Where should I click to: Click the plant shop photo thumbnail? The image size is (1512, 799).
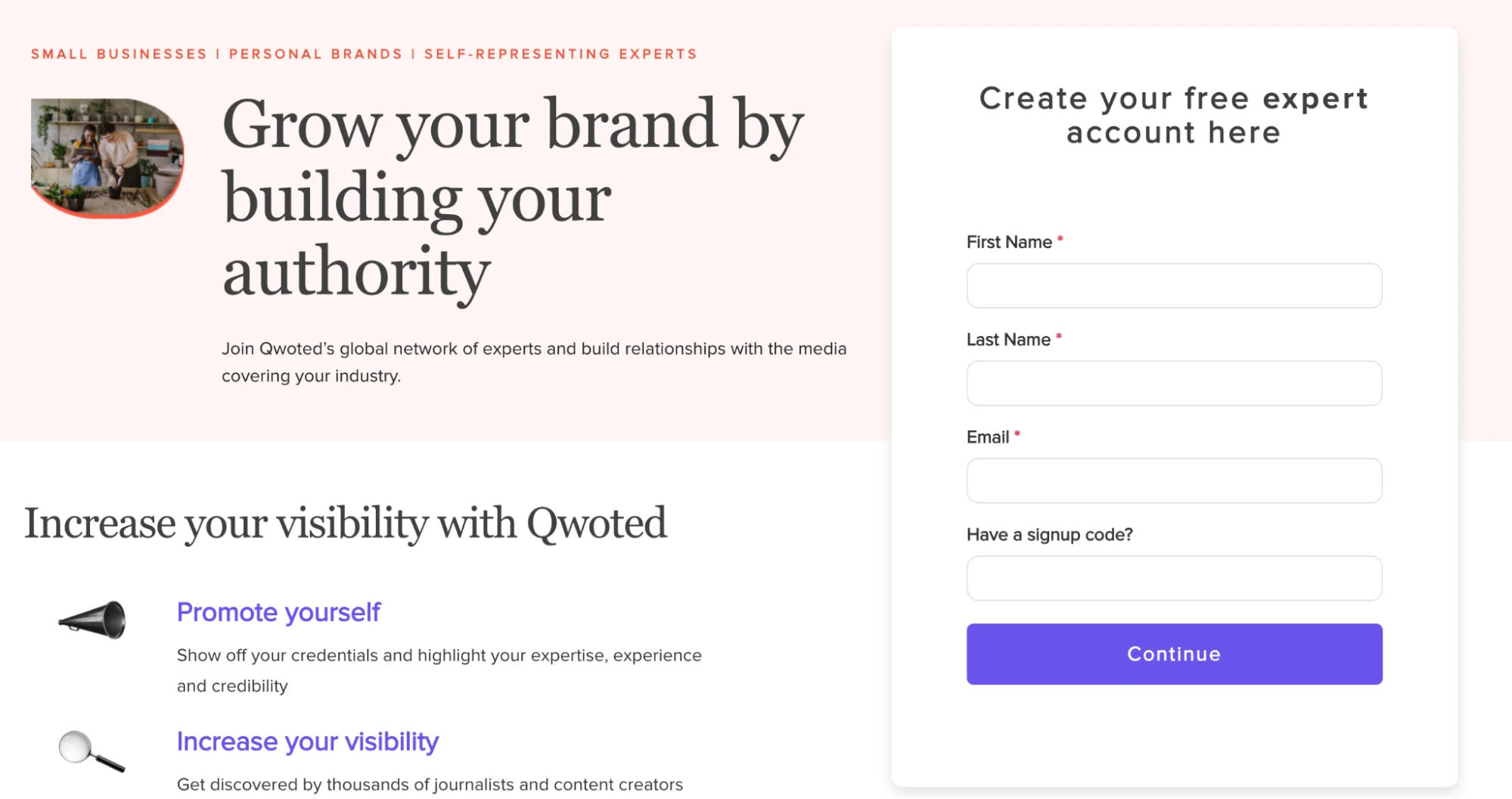click(107, 157)
